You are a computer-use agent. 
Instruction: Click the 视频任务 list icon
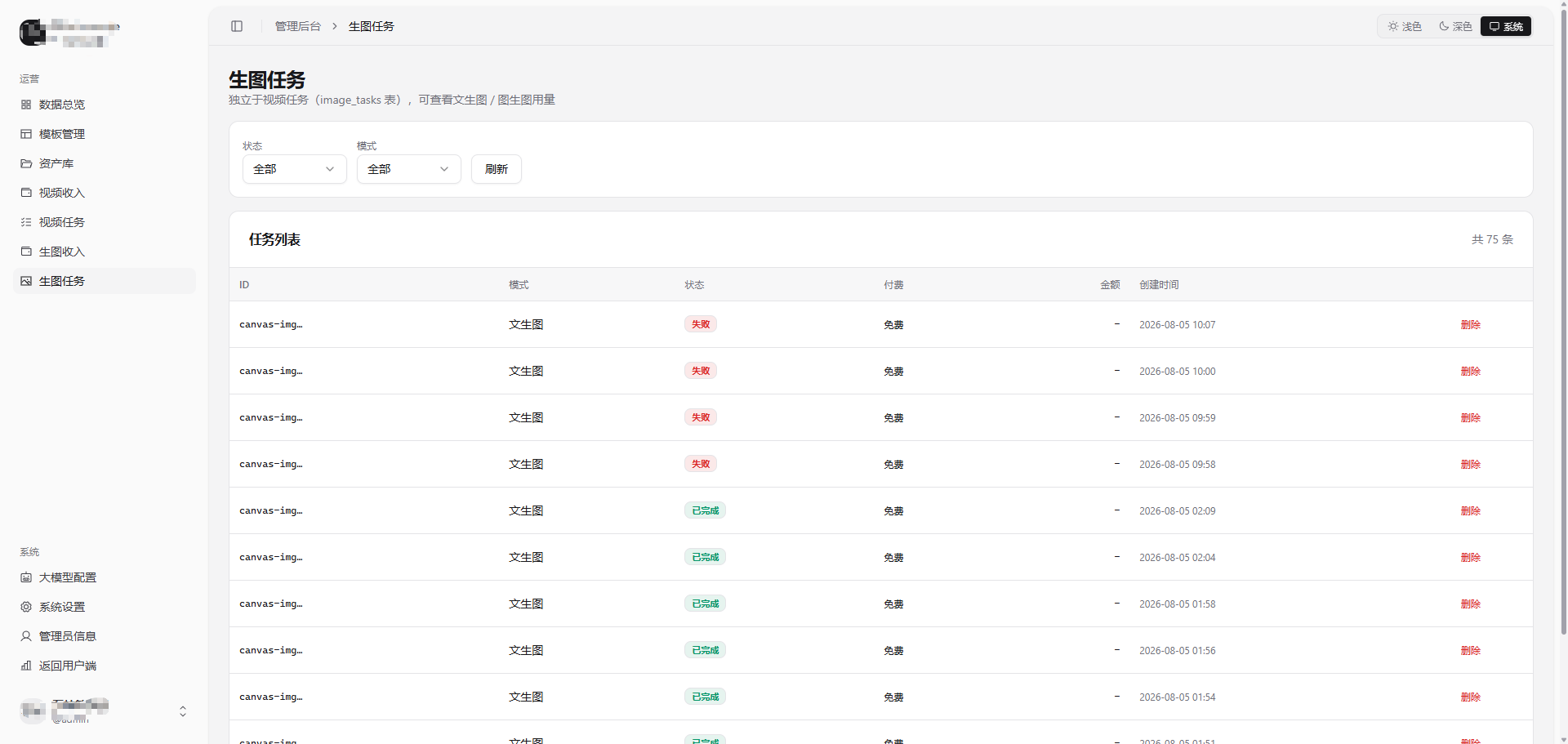[26, 222]
